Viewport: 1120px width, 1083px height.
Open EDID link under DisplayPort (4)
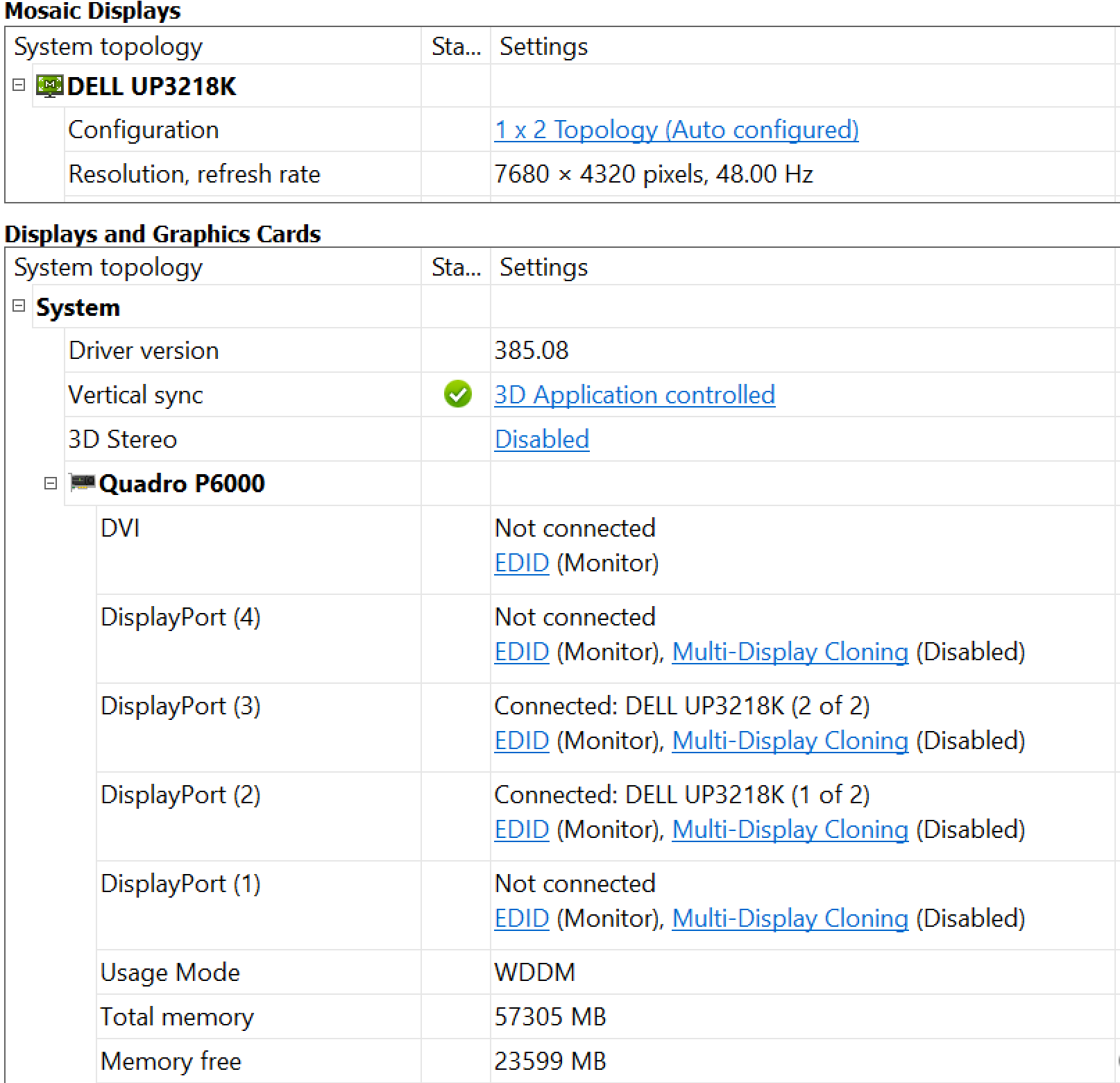521,652
